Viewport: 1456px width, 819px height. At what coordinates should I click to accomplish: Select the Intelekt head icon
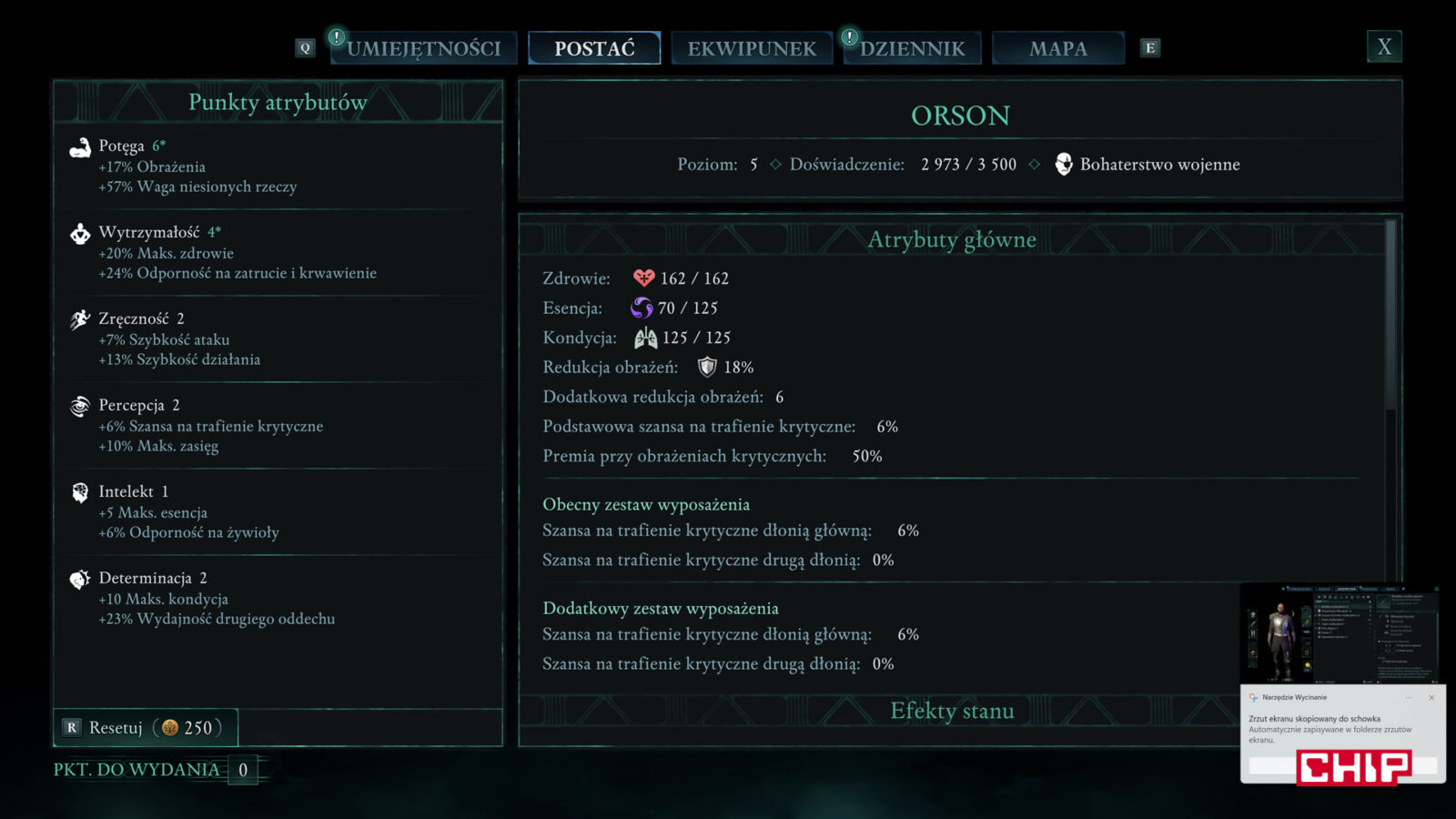[x=80, y=492]
